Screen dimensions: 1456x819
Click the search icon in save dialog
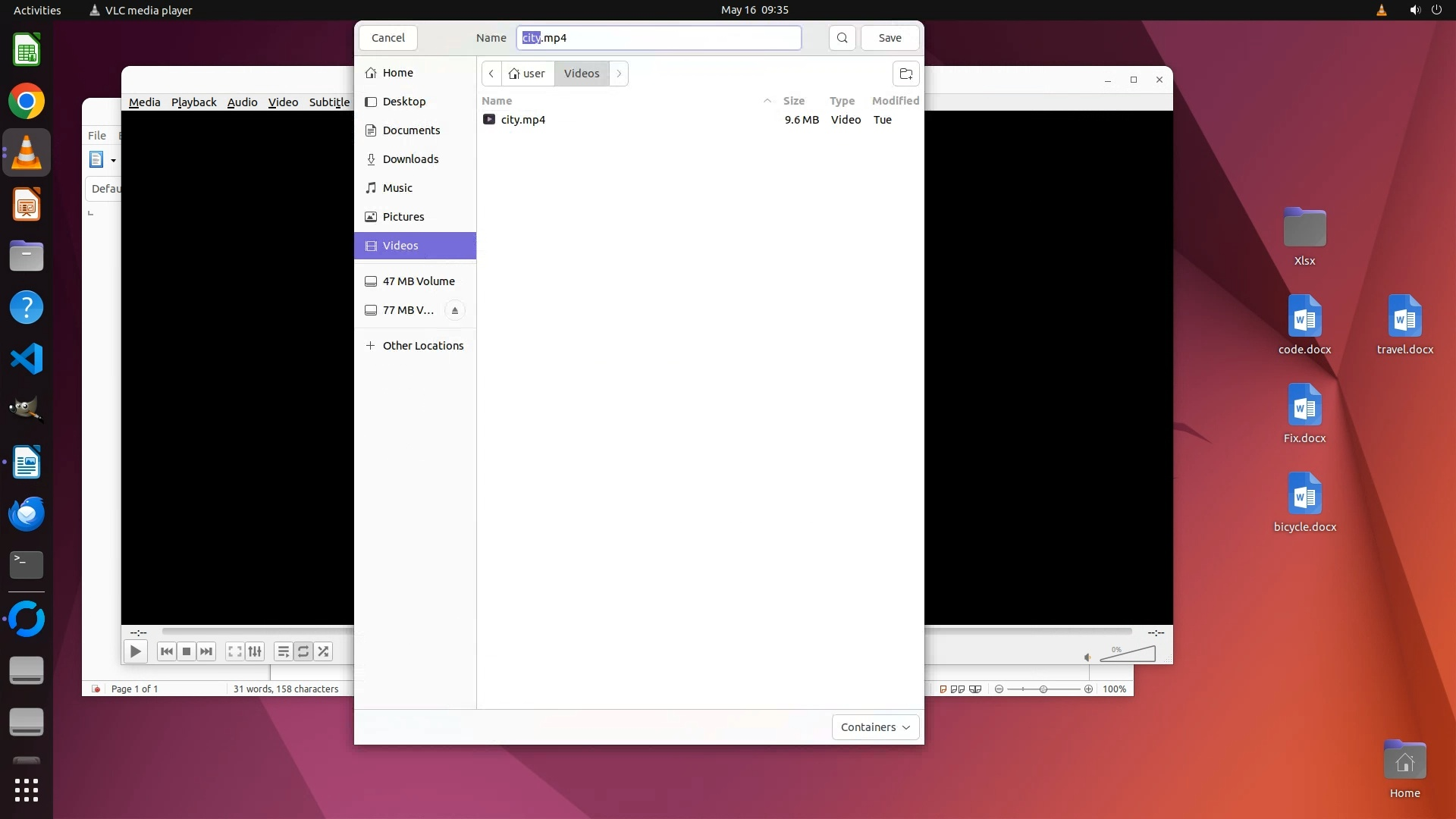click(x=842, y=38)
